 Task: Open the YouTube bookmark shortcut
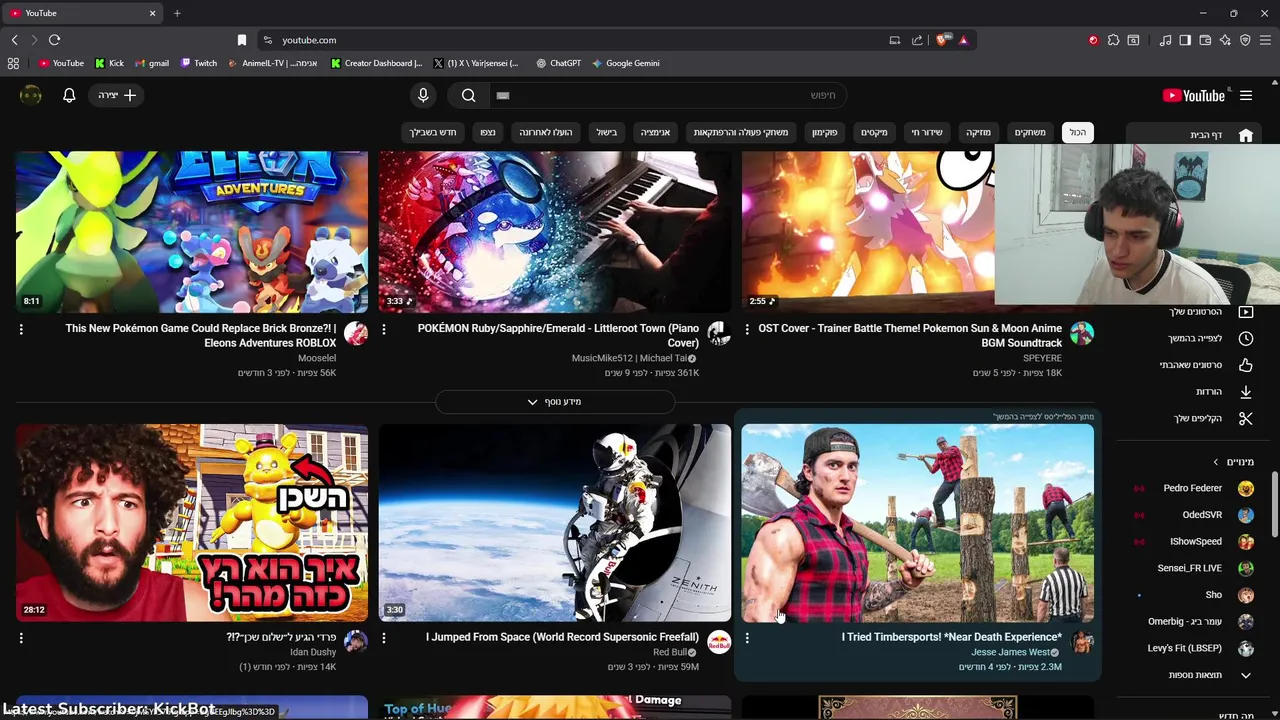(x=61, y=63)
